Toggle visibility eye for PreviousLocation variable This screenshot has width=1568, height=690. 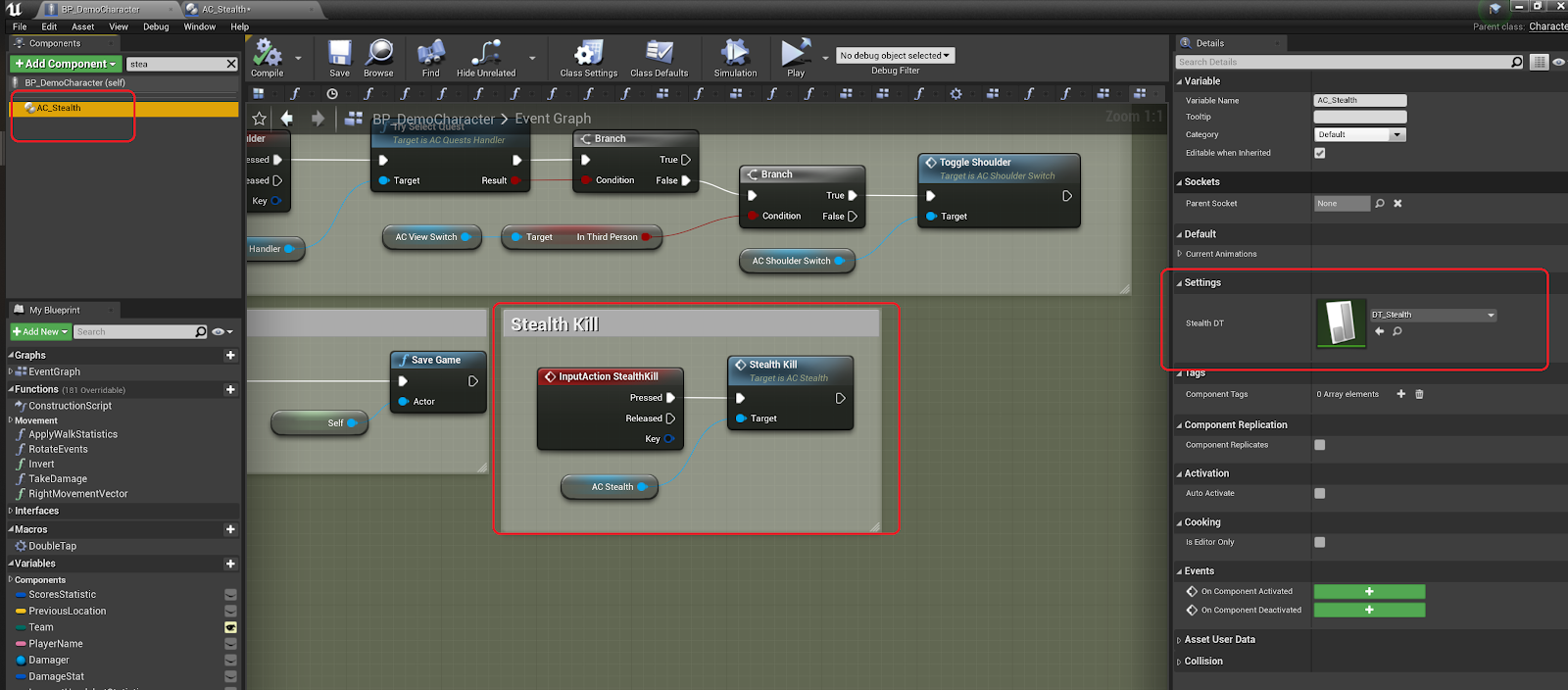point(230,611)
